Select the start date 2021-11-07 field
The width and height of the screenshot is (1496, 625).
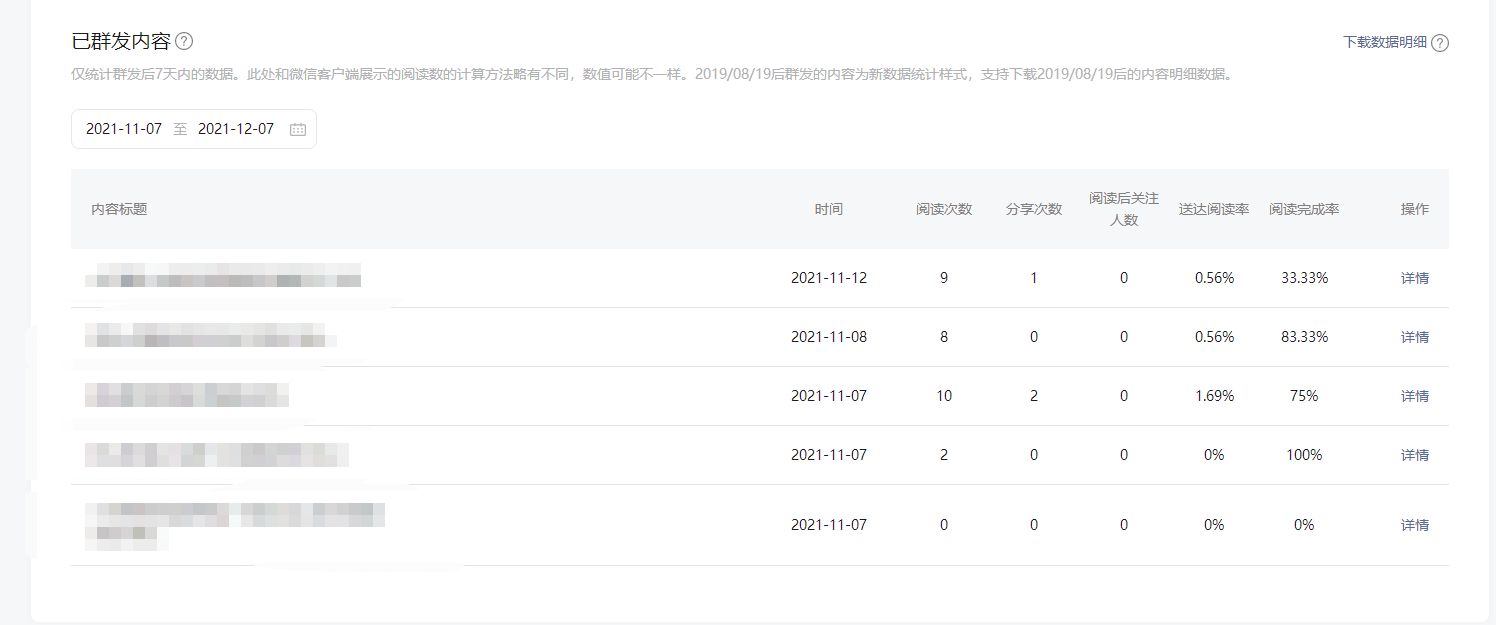pyautogui.click(x=124, y=129)
